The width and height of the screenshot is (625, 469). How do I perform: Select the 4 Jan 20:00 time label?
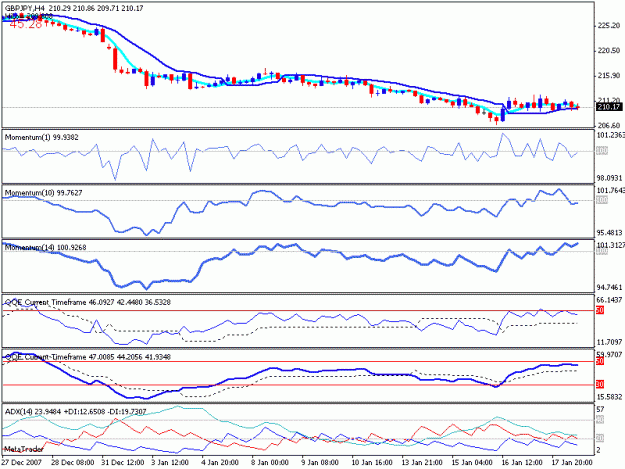[220, 463]
